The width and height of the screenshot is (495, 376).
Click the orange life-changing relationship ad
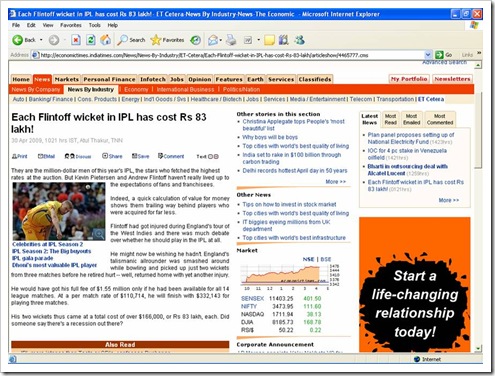click(x=415, y=284)
